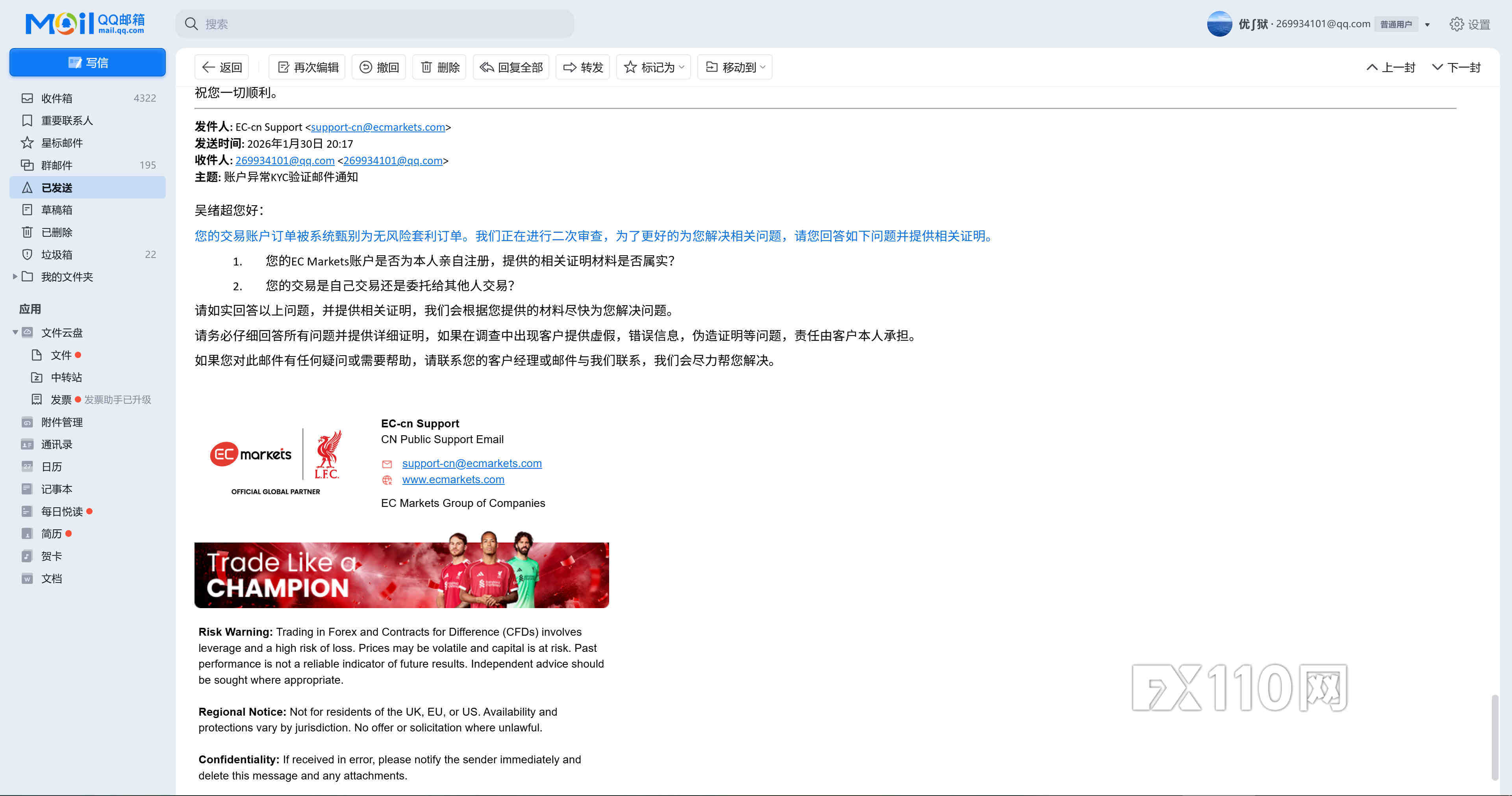Open 重要联系人 in the sidebar
1512x796 pixels.
(x=87, y=121)
